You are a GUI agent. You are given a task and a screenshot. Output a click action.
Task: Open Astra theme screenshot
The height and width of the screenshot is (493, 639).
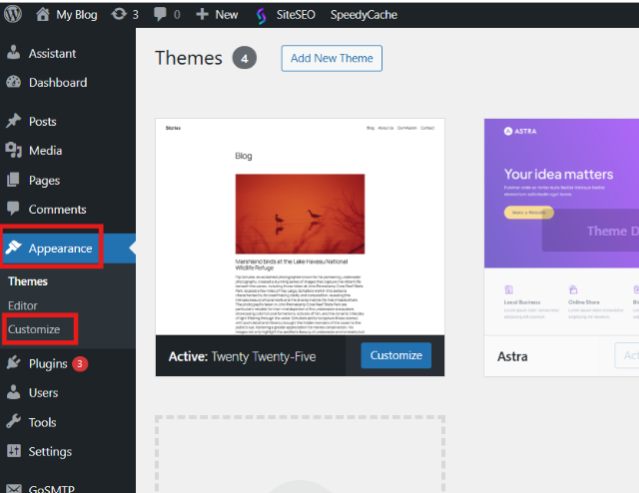[561, 227]
